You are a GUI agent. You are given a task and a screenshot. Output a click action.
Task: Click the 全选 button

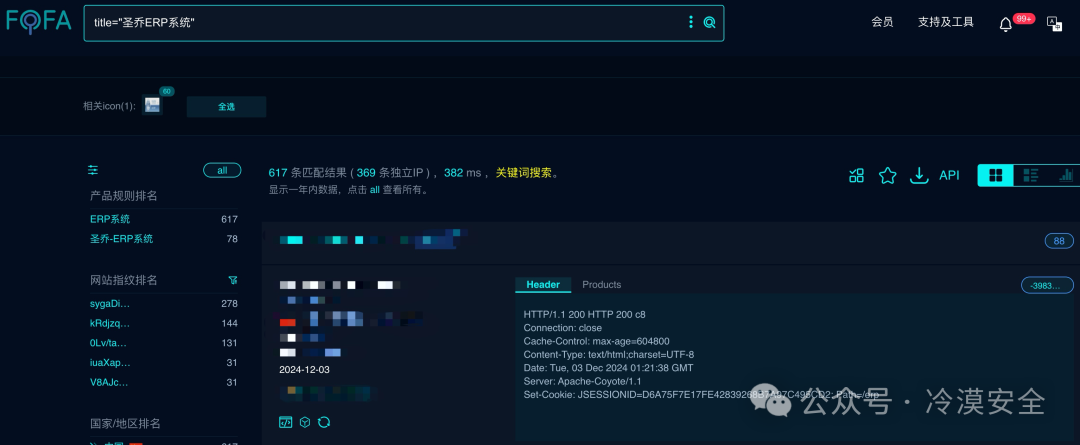coord(227,107)
